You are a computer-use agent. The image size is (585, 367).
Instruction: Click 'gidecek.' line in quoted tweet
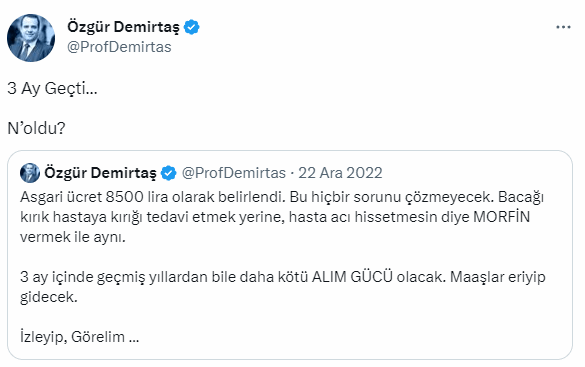[49, 297]
